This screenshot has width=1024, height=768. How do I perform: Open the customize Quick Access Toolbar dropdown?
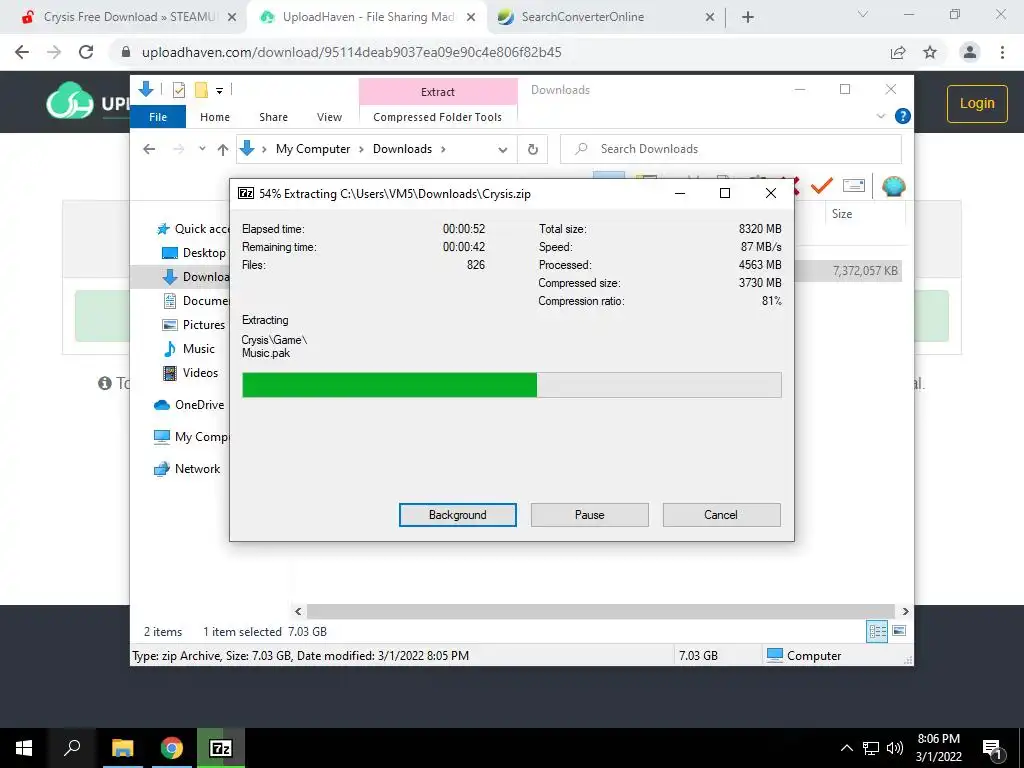coord(219,91)
